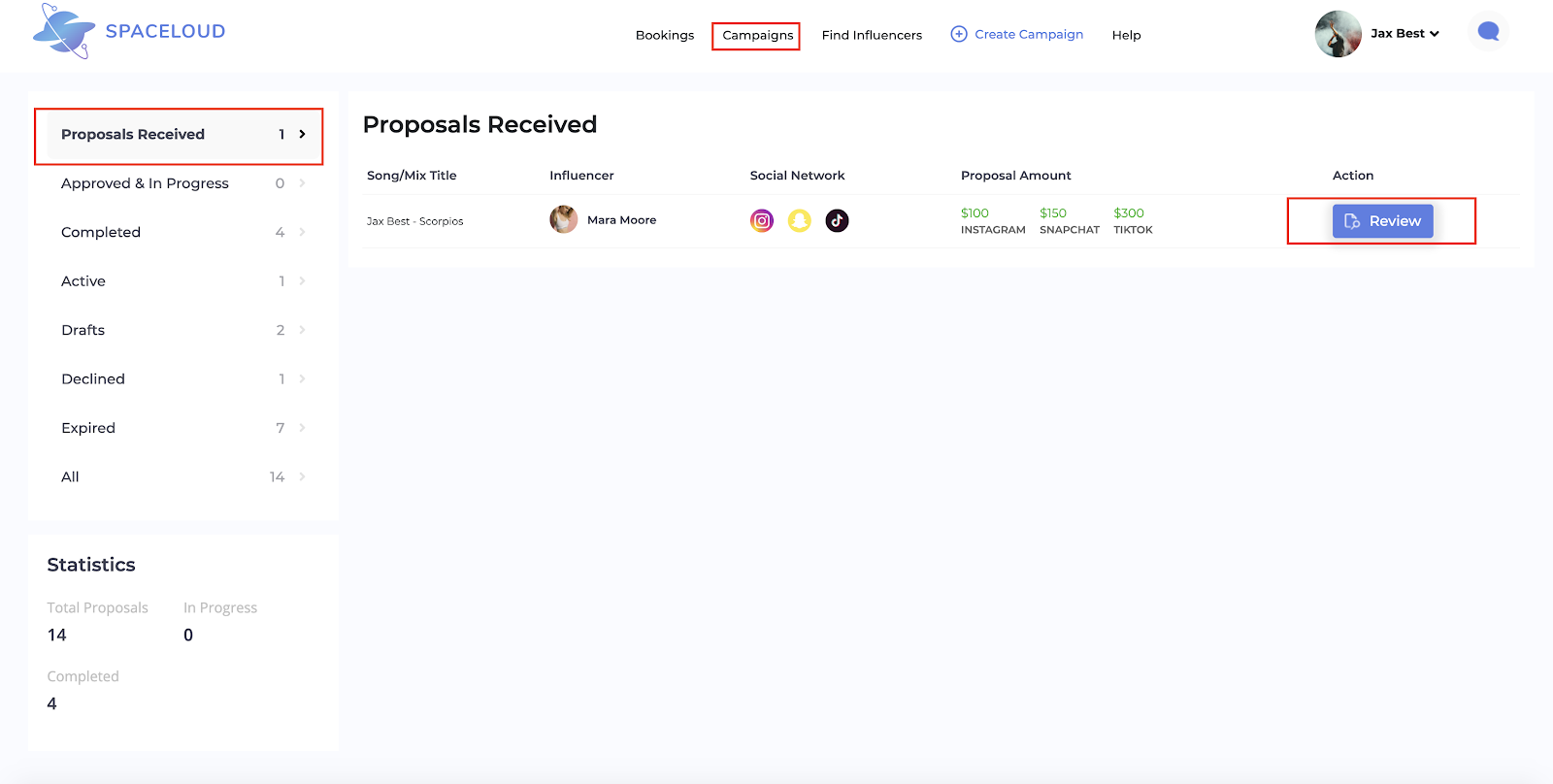The height and width of the screenshot is (784, 1553).
Task: Click the Mara Moore influencer name
Action: pyautogui.click(x=621, y=220)
